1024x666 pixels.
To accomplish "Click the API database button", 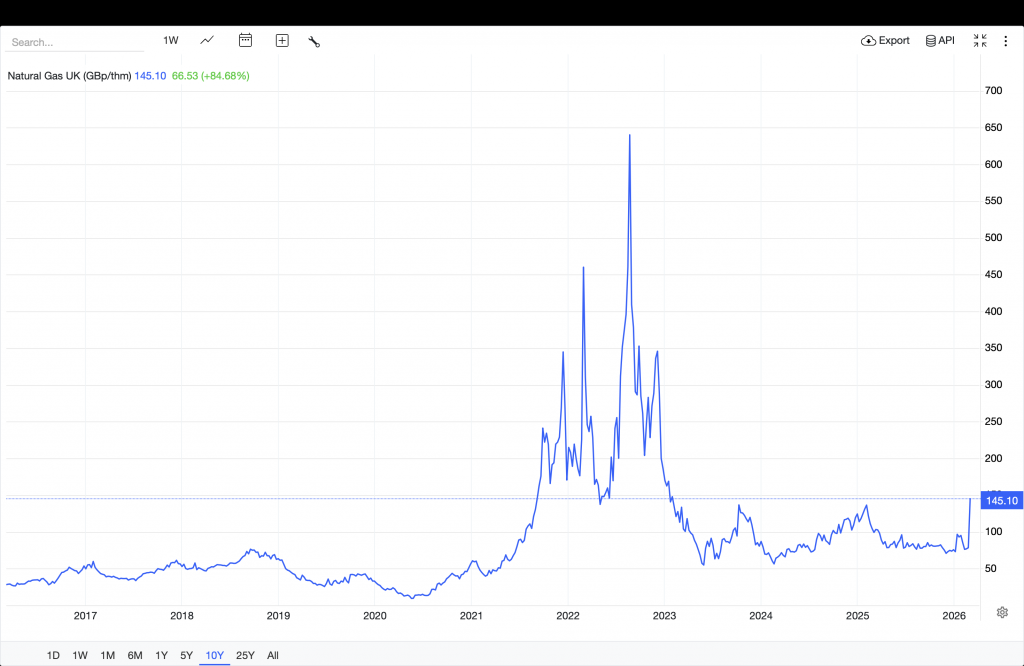I will 940,41.
